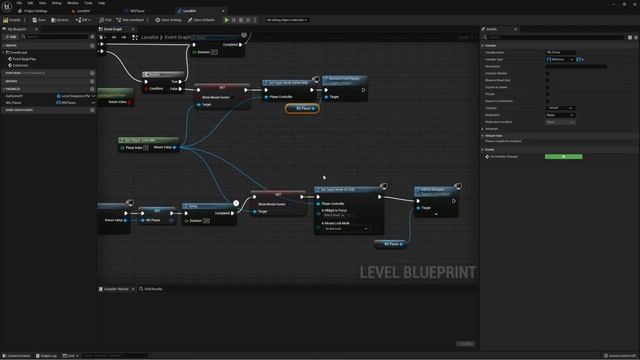Add a new function with the plus icon
The width and height of the screenshot is (640, 360).
coord(92,73)
